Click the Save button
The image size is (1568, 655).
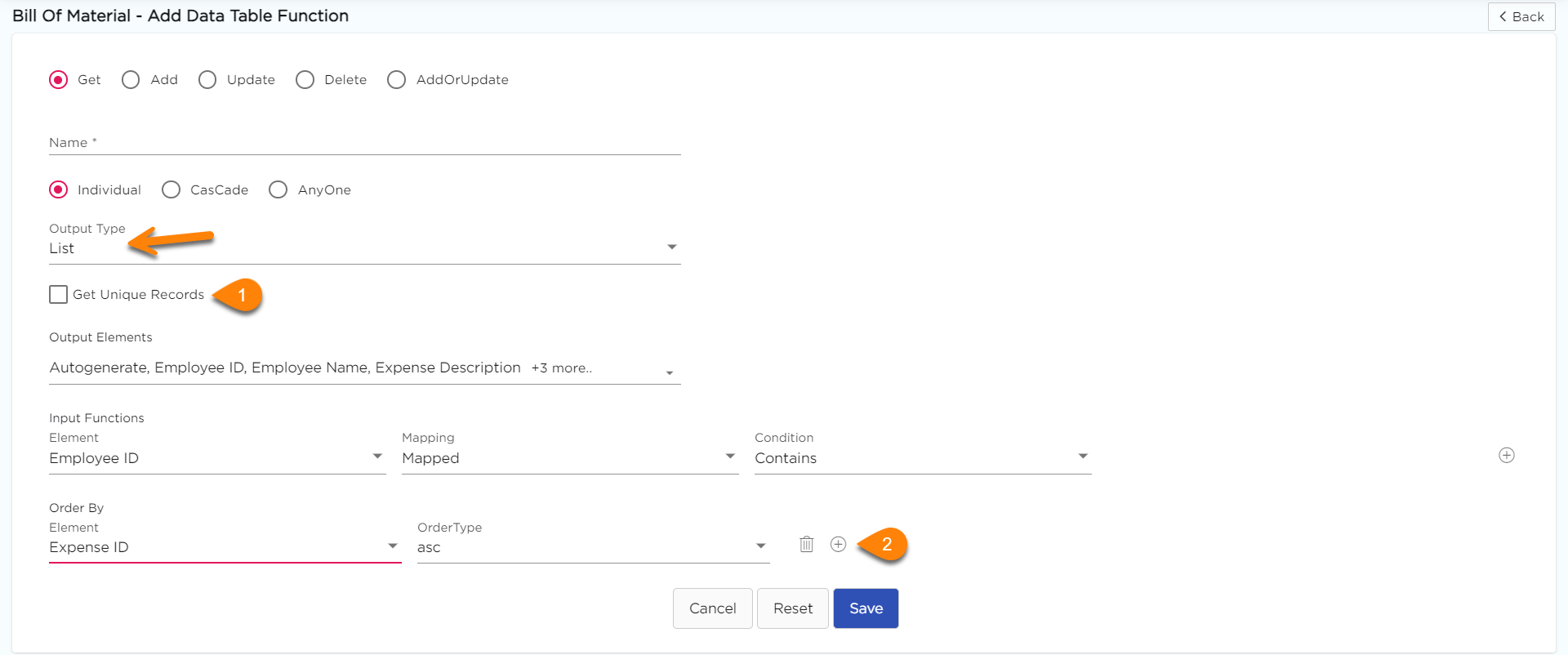click(x=866, y=608)
